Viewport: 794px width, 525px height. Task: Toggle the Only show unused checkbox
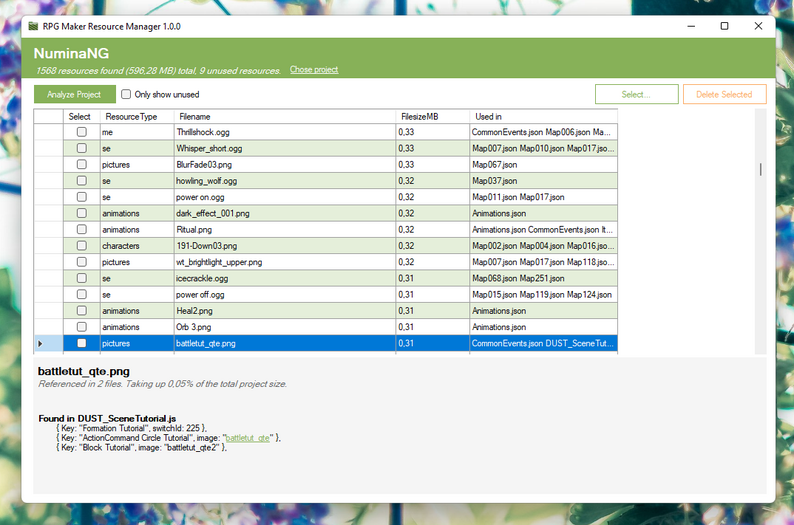[x=126, y=94]
